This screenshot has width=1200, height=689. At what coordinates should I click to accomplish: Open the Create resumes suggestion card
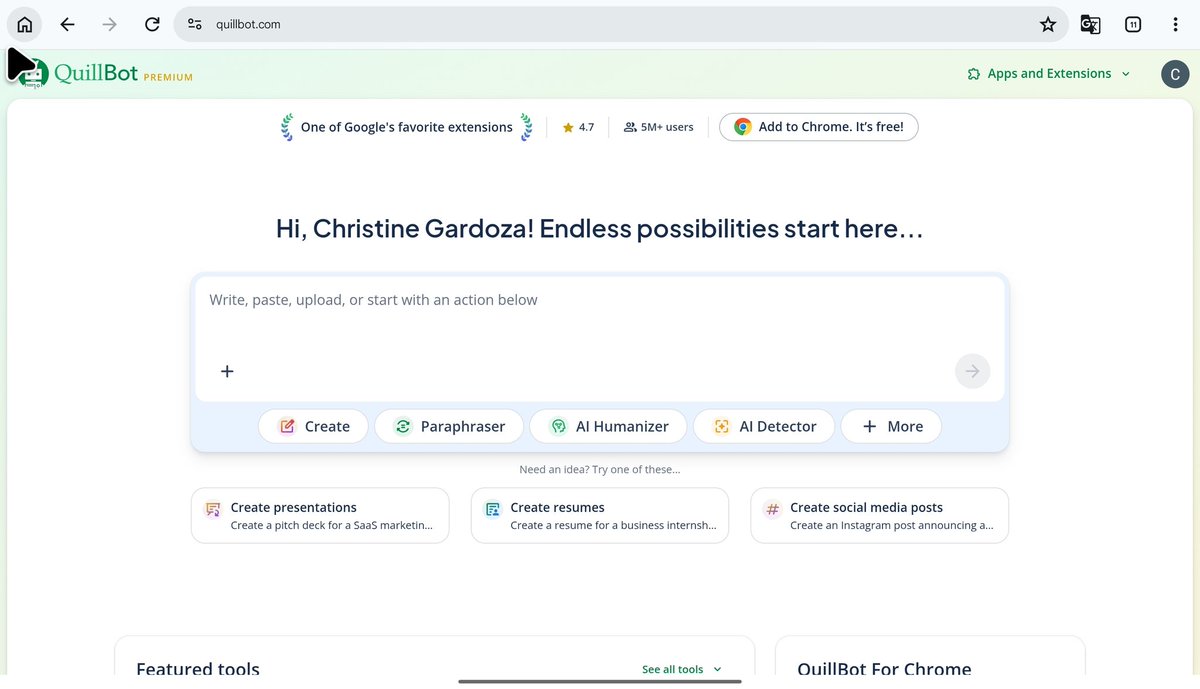(600, 515)
